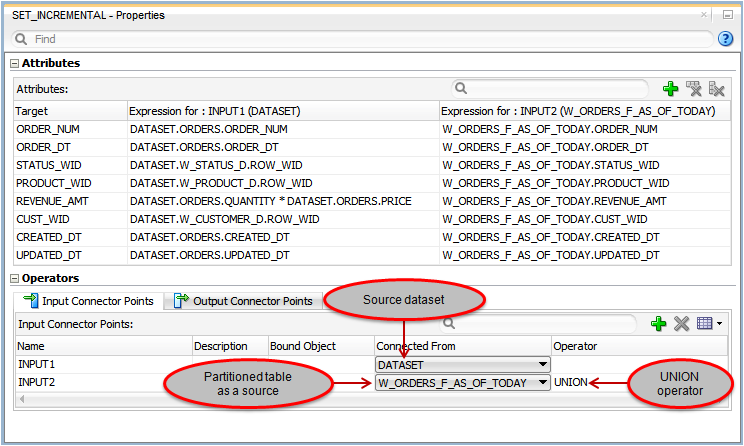Select the INPUT2 connector row name
744x446 pixels.
click(x=37, y=382)
